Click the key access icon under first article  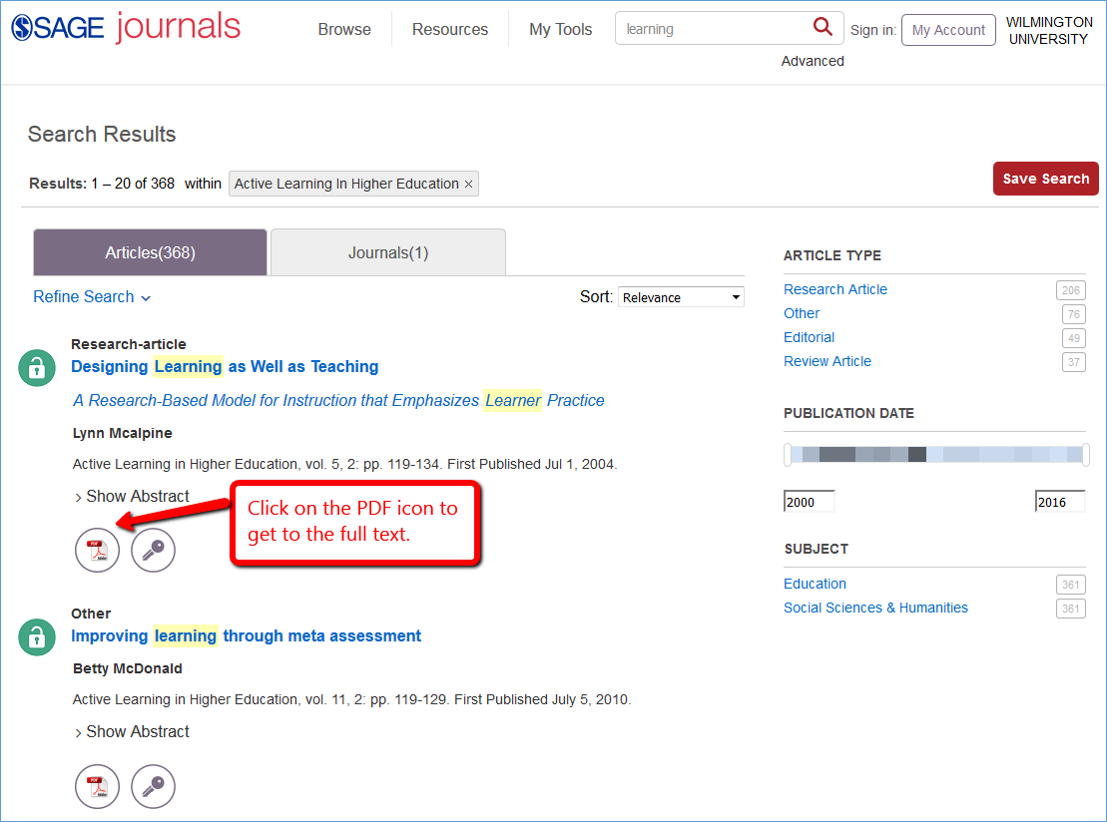pos(153,549)
